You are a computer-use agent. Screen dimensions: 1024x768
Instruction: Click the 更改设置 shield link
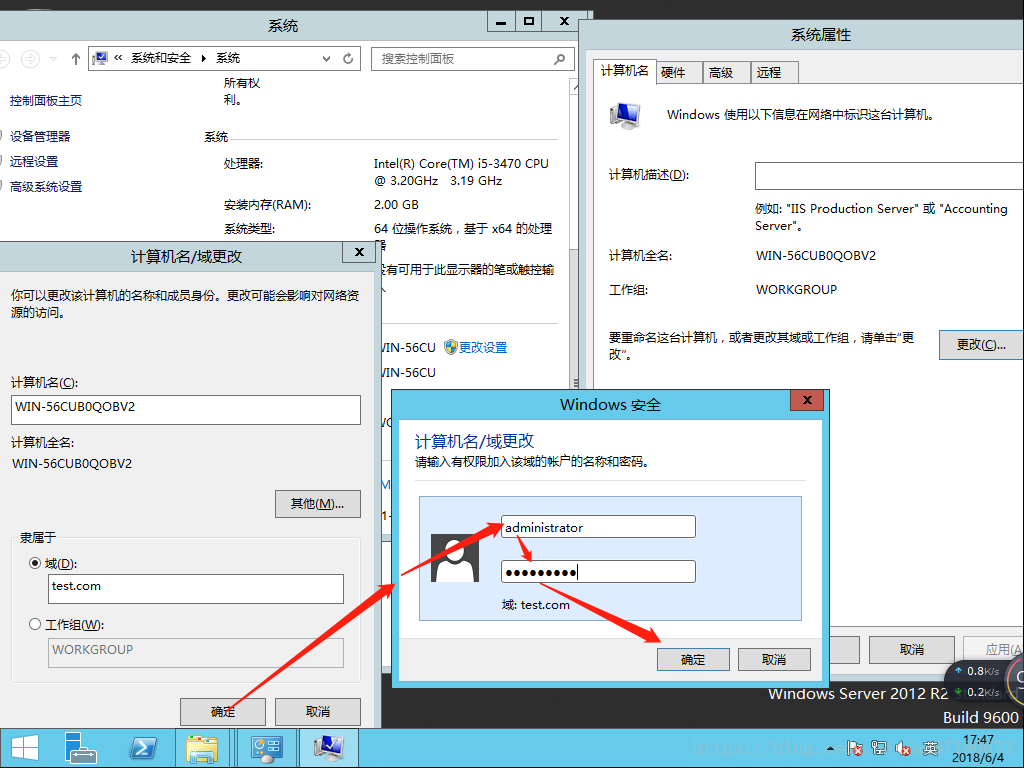click(x=475, y=347)
